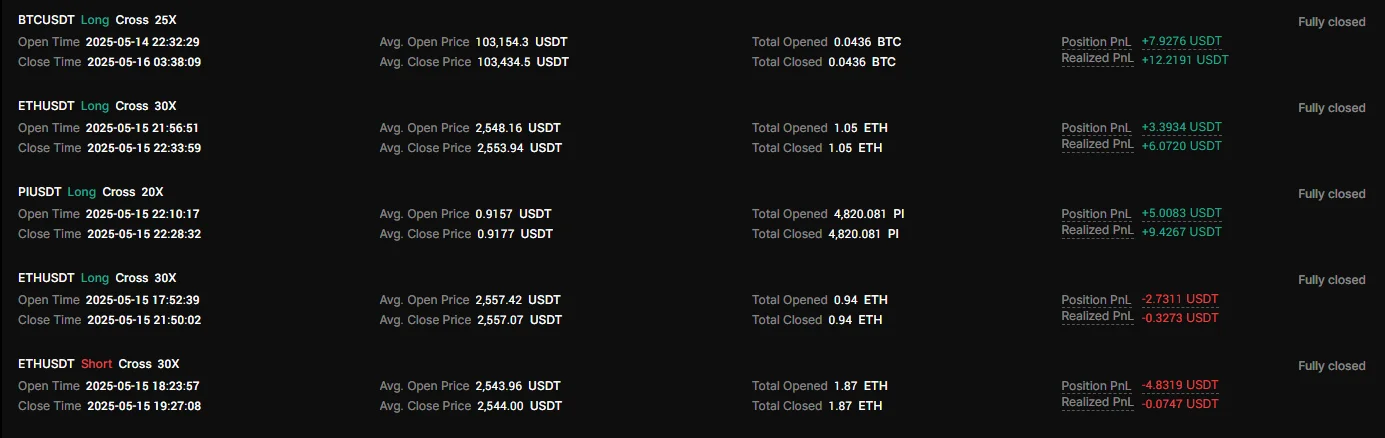This screenshot has height=438, width=1385.
Task: Click Fully closed status on PIUSDT row
Action: click(x=1331, y=194)
